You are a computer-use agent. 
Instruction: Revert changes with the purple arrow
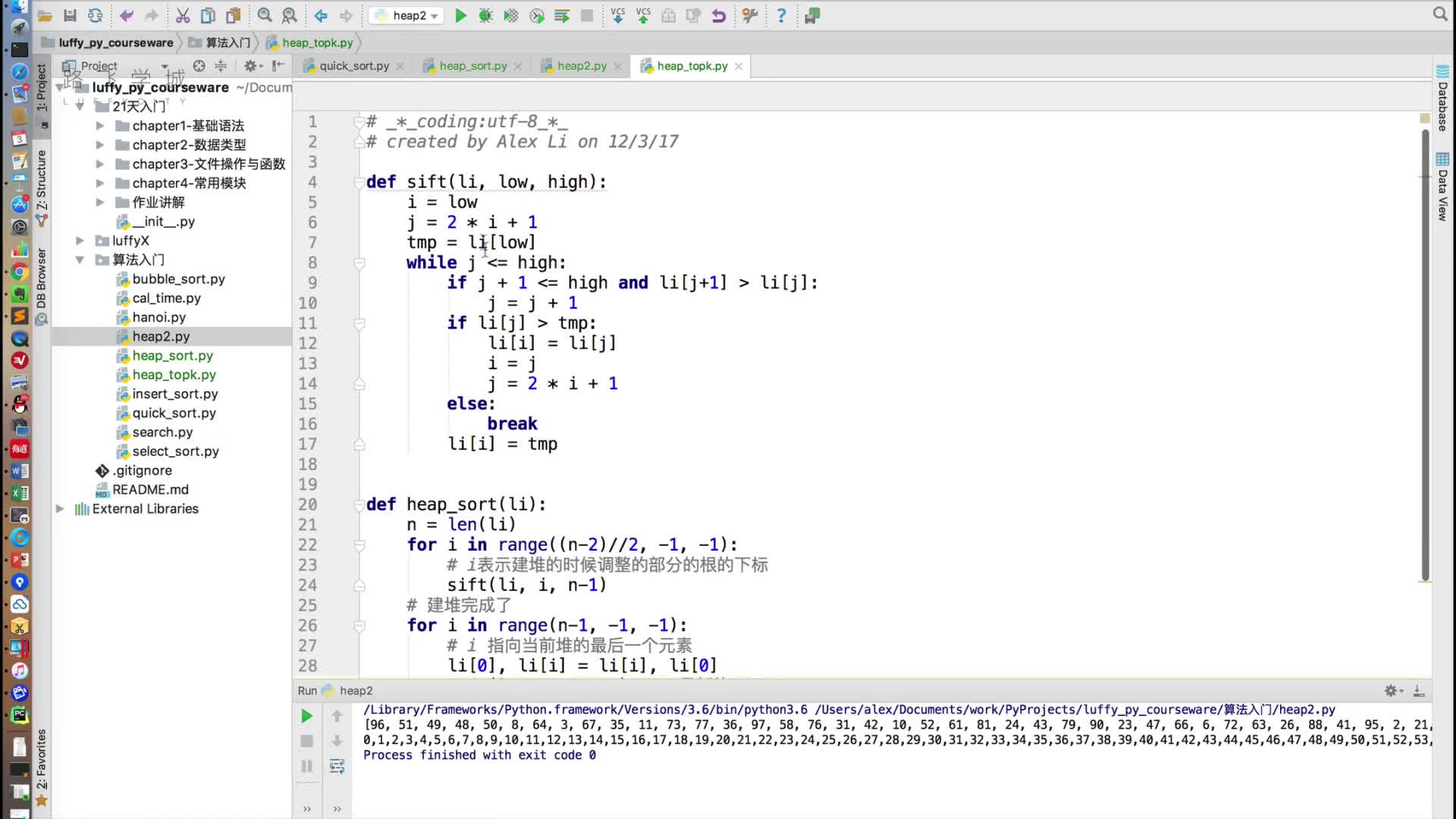719,15
